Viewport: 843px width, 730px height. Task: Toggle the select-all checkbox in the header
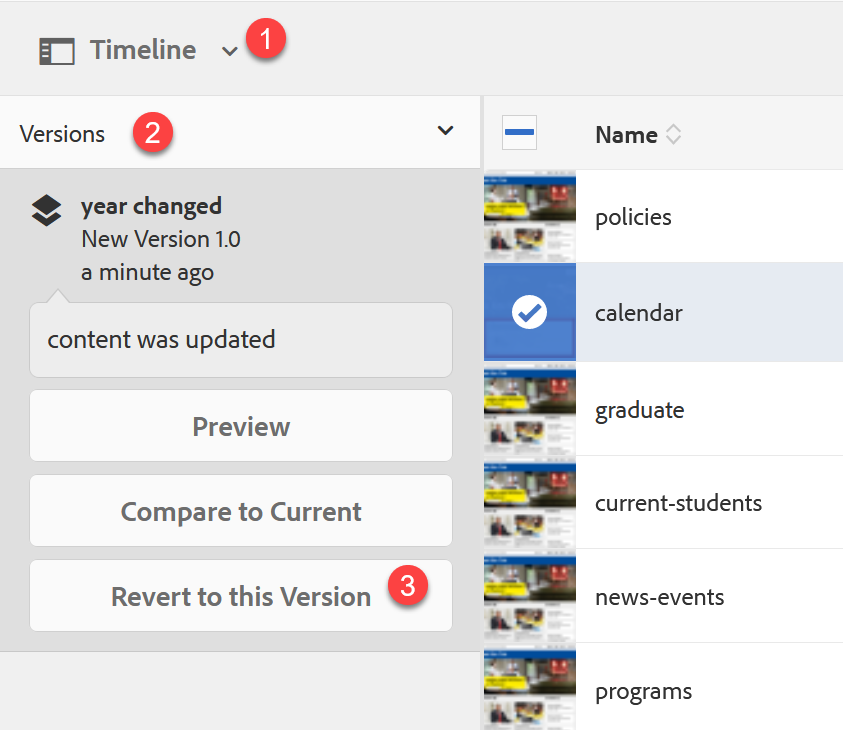point(519,132)
